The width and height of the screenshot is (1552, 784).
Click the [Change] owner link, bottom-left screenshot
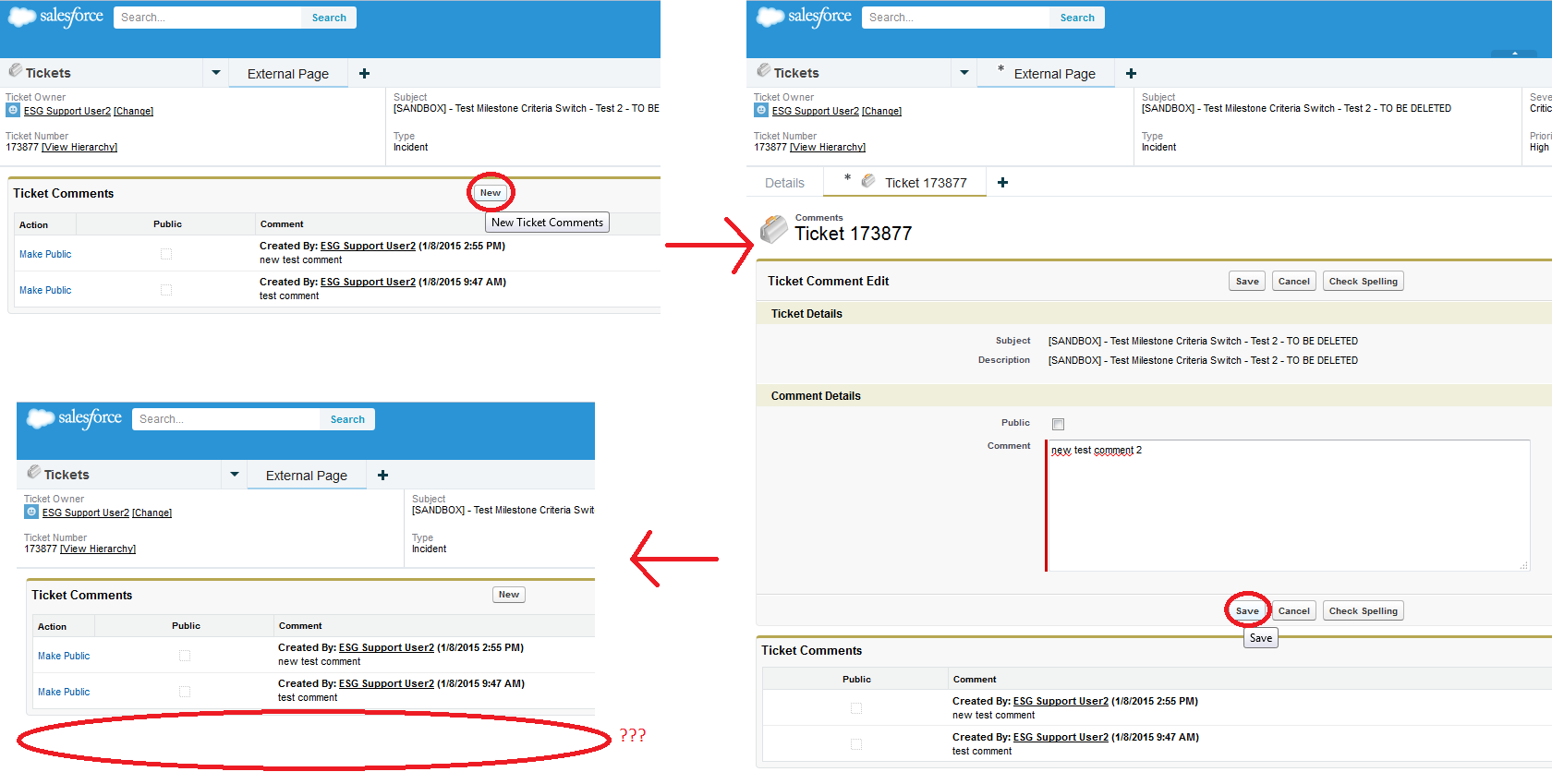[152, 513]
